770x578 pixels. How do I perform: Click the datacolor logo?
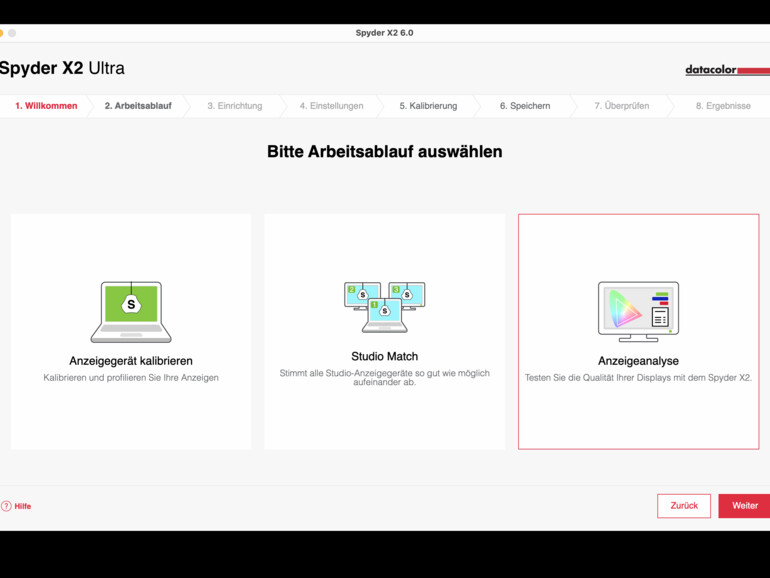[x=727, y=70]
